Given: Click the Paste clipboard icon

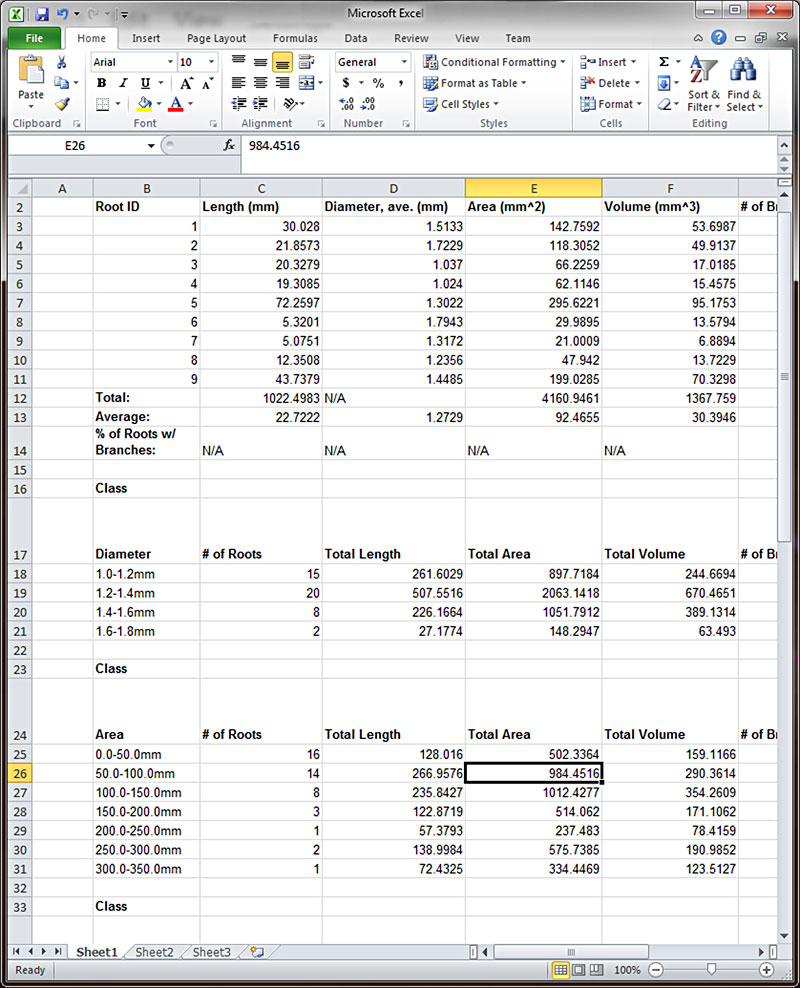Looking at the screenshot, I should tap(30, 69).
